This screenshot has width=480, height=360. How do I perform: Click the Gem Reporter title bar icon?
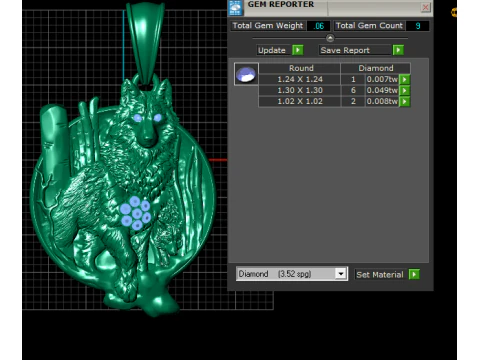[x=236, y=8]
